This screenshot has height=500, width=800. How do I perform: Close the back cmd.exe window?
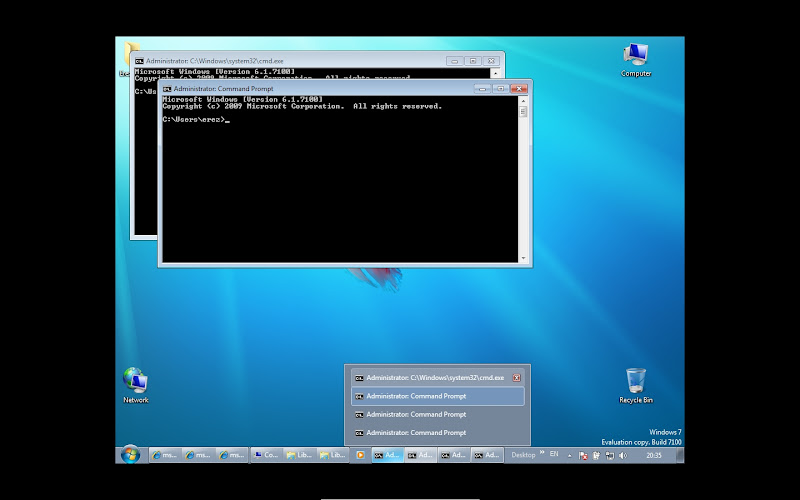point(491,61)
